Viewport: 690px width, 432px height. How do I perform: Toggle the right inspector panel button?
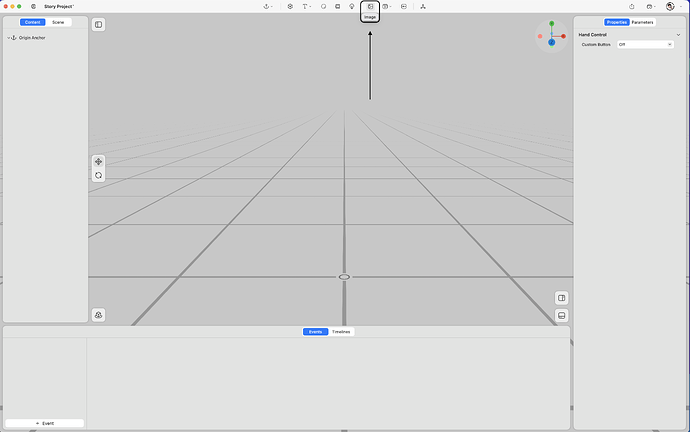tap(561, 298)
